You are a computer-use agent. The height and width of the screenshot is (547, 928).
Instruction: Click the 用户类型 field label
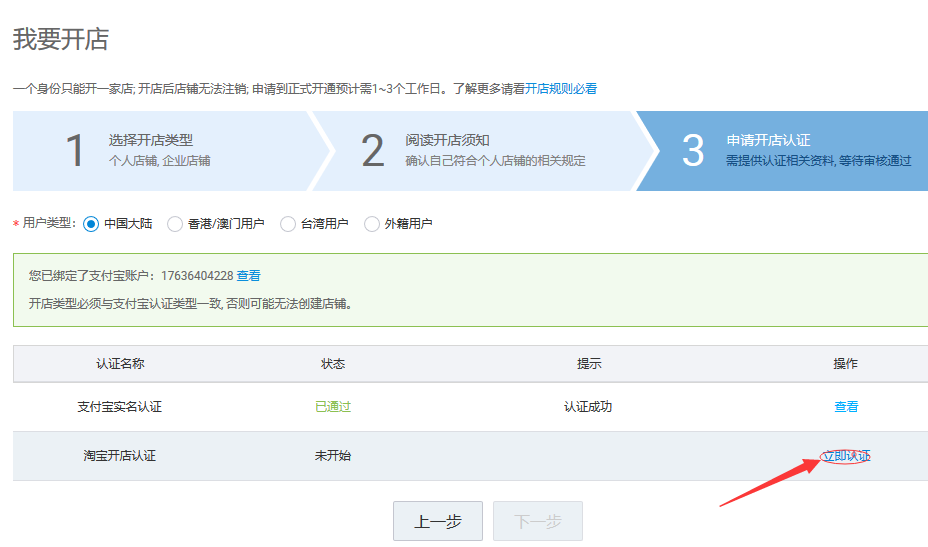(x=49, y=223)
